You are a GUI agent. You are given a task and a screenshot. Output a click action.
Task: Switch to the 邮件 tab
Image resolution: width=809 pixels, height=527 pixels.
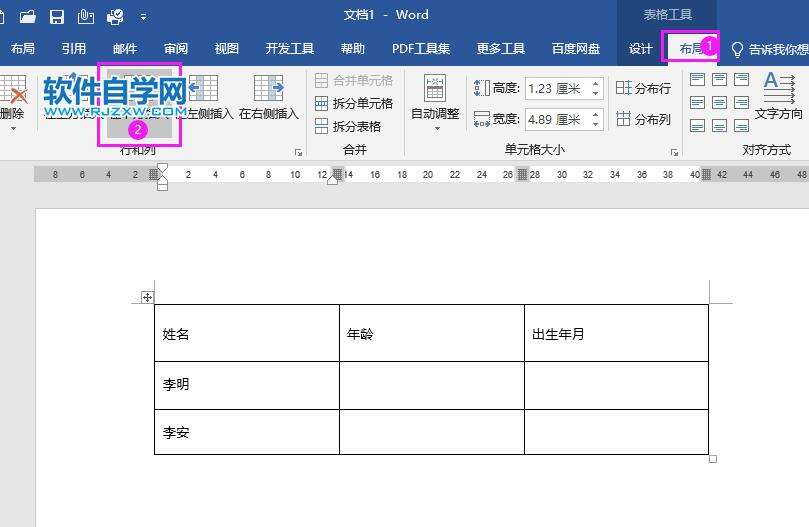tap(125, 49)
